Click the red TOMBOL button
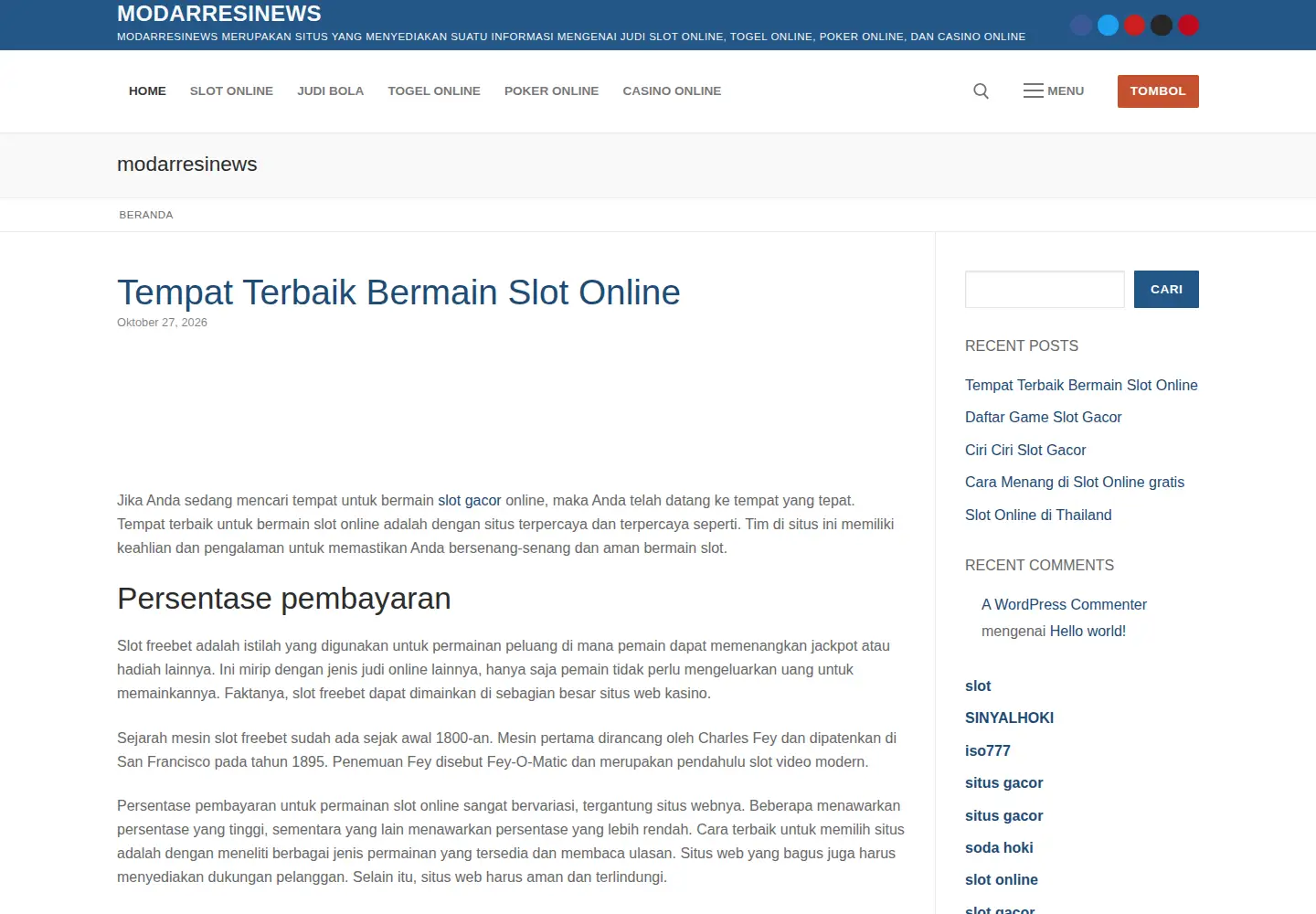Viewport: 1316px width, 914px height. [x=1158, y=91]
